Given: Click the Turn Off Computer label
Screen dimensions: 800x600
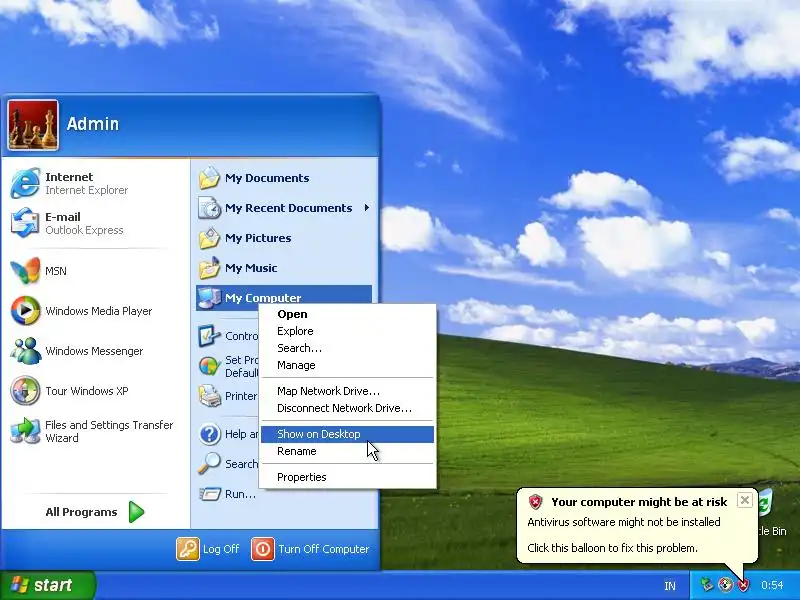Looking at the screenshot, I should (323, 549).
